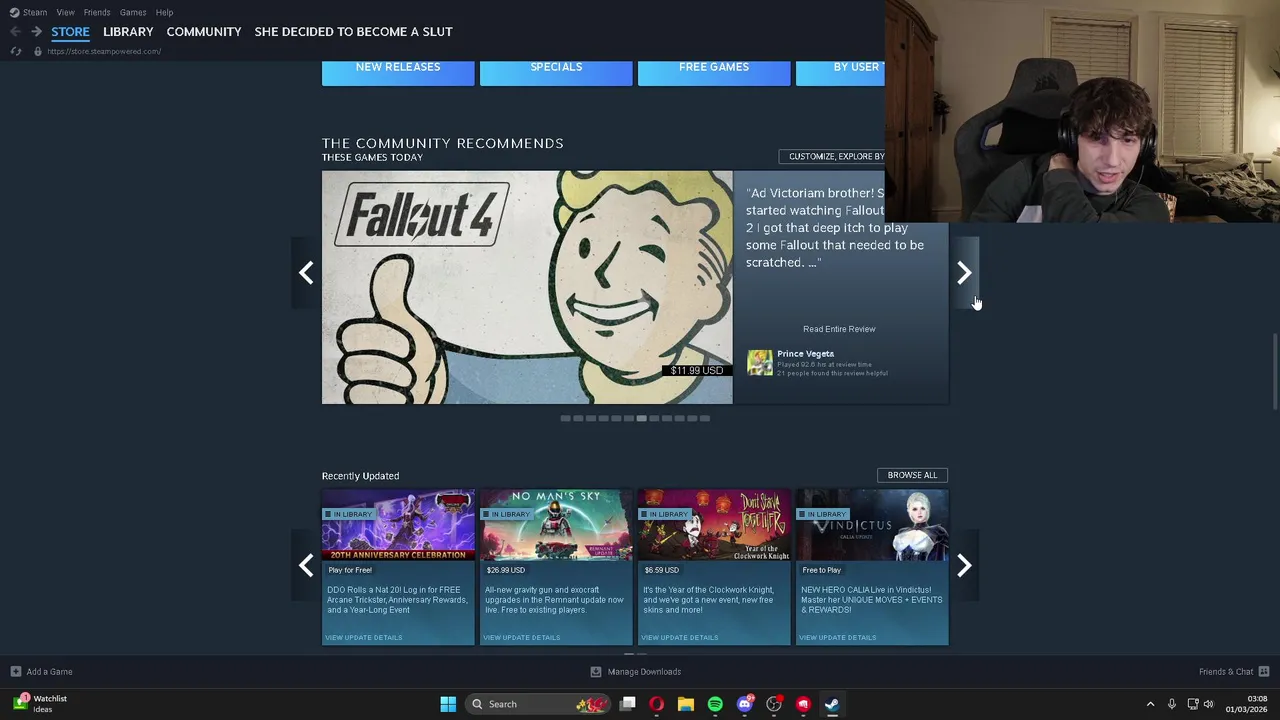Go back with the left navigation arrow
Image resolution: width=1280 pixels, height=720 pixels.
coord(15,32)
